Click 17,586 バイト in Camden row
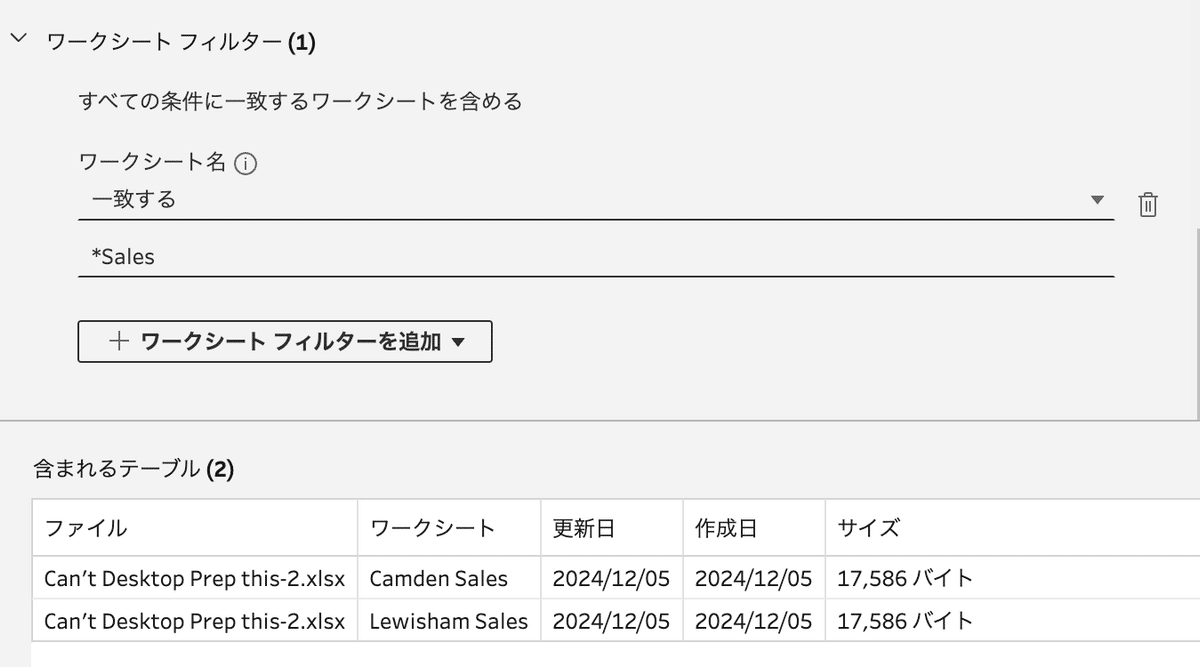Image resolution: width=1200 pixels, height=667 pixels. click(905, 578)
